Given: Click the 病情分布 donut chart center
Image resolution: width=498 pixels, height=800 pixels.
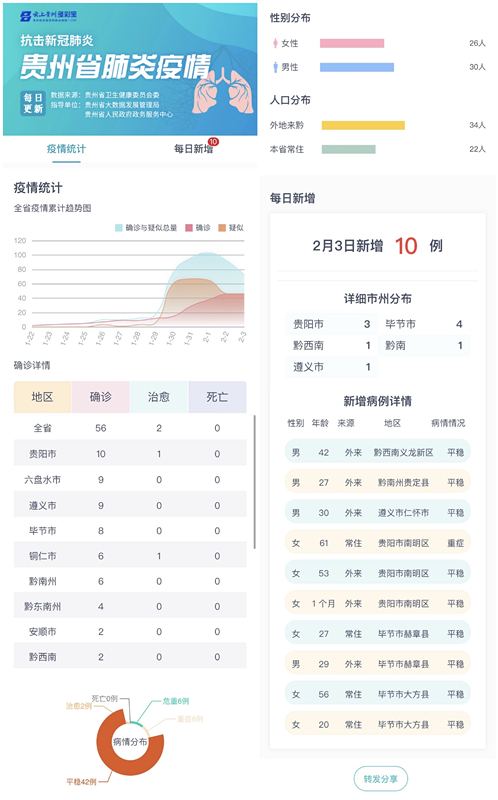Looking at the screenshot, I should point(130,742).
